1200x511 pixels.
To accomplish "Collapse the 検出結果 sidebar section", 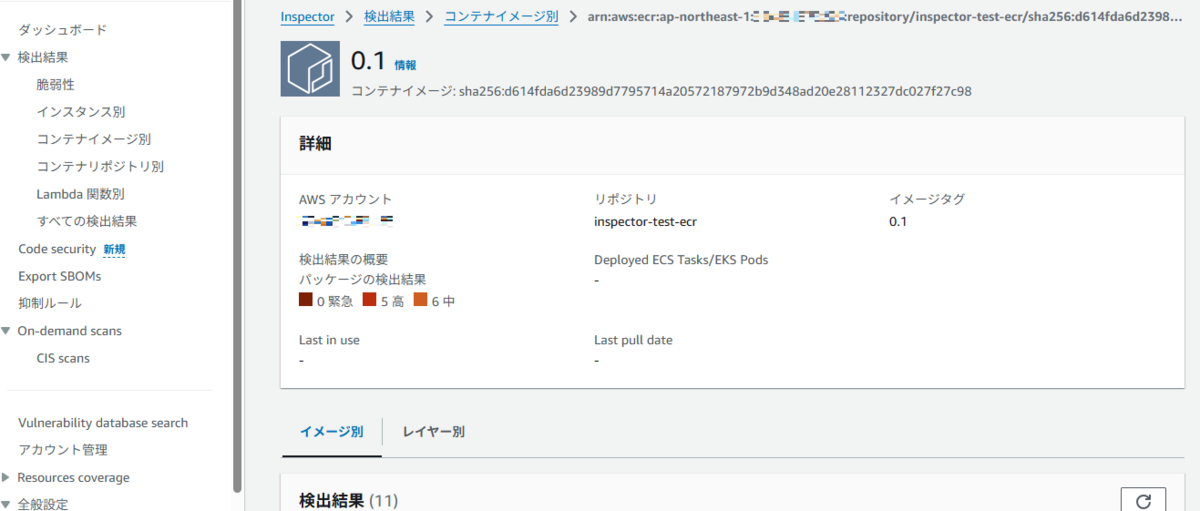I will click(x=7, y=58).
